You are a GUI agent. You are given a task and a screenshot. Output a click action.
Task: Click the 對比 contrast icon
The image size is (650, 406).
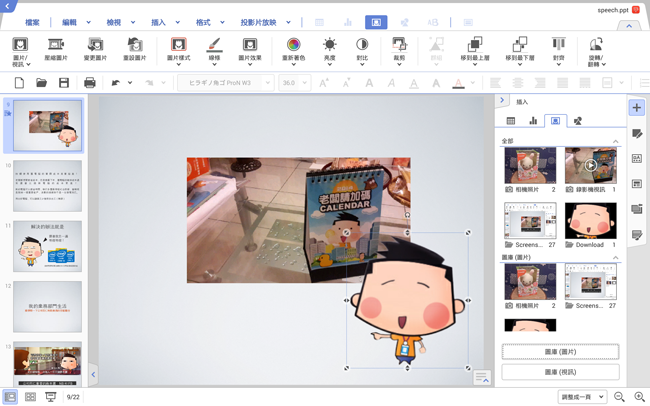coord(362,45)
